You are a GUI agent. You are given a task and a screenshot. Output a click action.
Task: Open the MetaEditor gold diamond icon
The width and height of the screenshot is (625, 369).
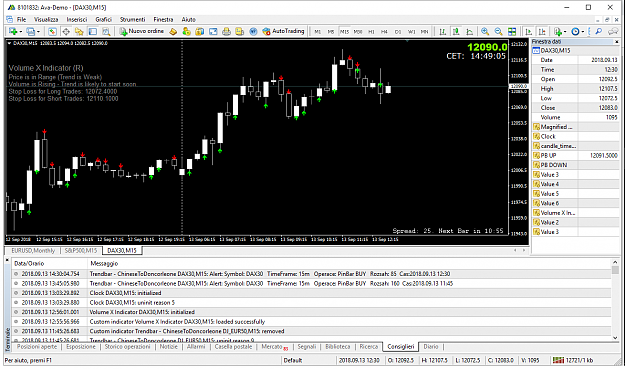(173, 31)
